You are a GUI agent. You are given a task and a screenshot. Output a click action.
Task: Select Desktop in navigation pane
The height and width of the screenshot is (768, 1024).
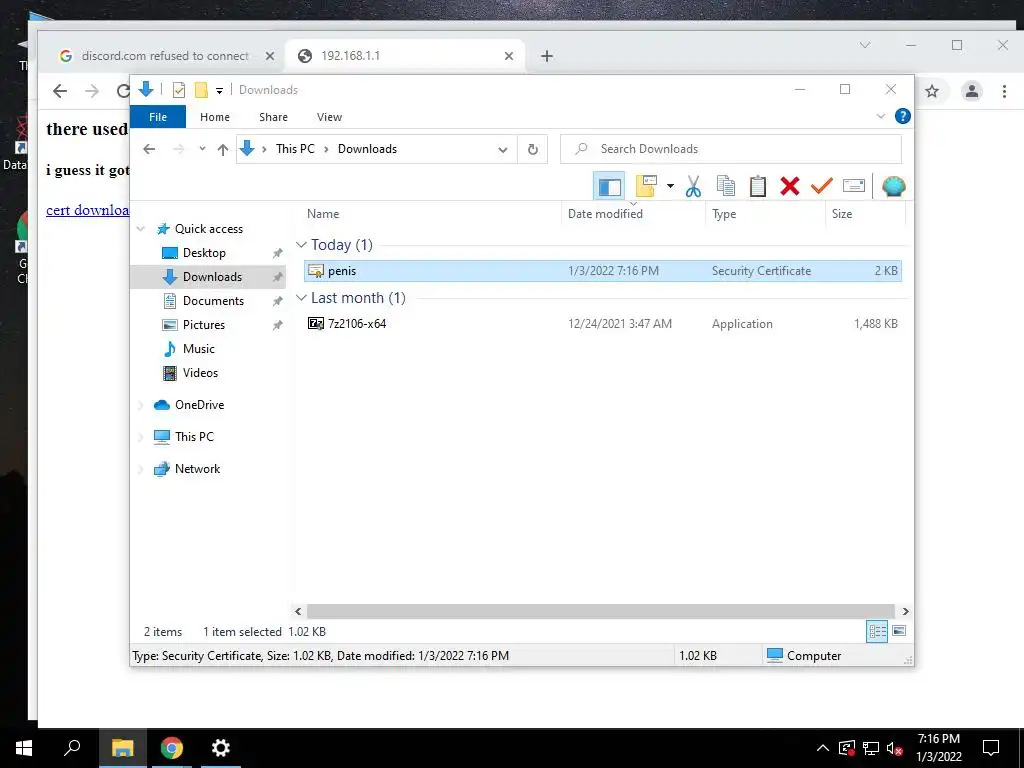click(x=204, y=253)
